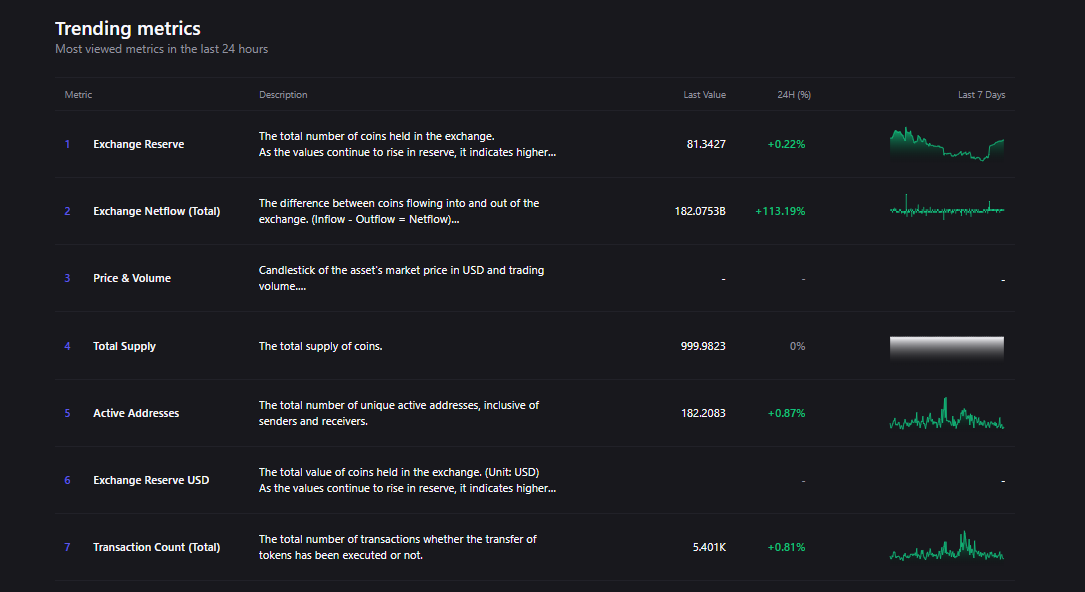The height and width of the screenshot is (592, 1085).
Task: Click the Price & Volume candlestick description
Action: [x=401, y=278]
